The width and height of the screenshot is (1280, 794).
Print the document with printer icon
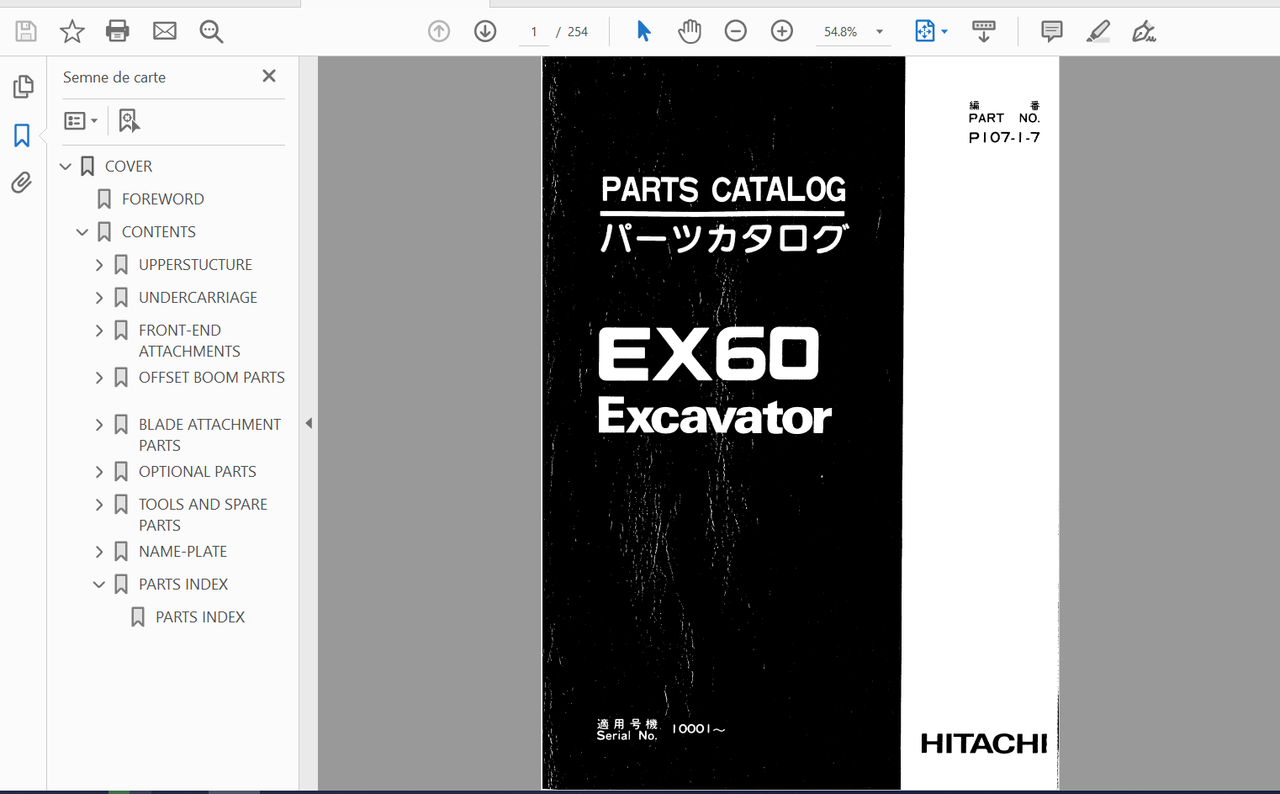pos(118,31)
